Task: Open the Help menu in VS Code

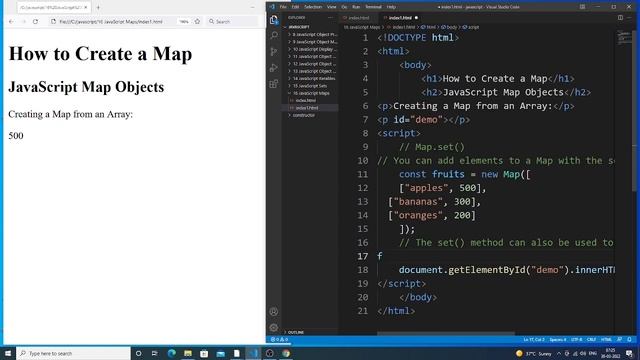Action: [391, 7]
